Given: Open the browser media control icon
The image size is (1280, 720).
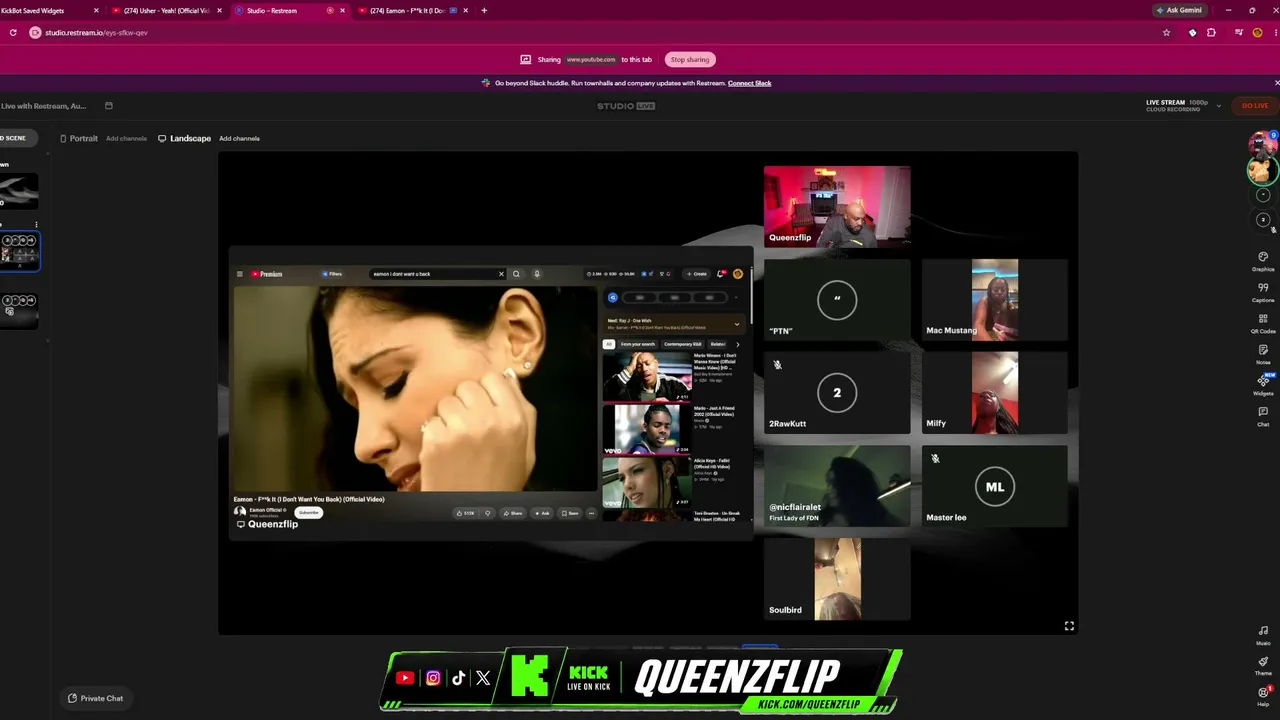Looking at the screenshot, I should point(1238,32).
